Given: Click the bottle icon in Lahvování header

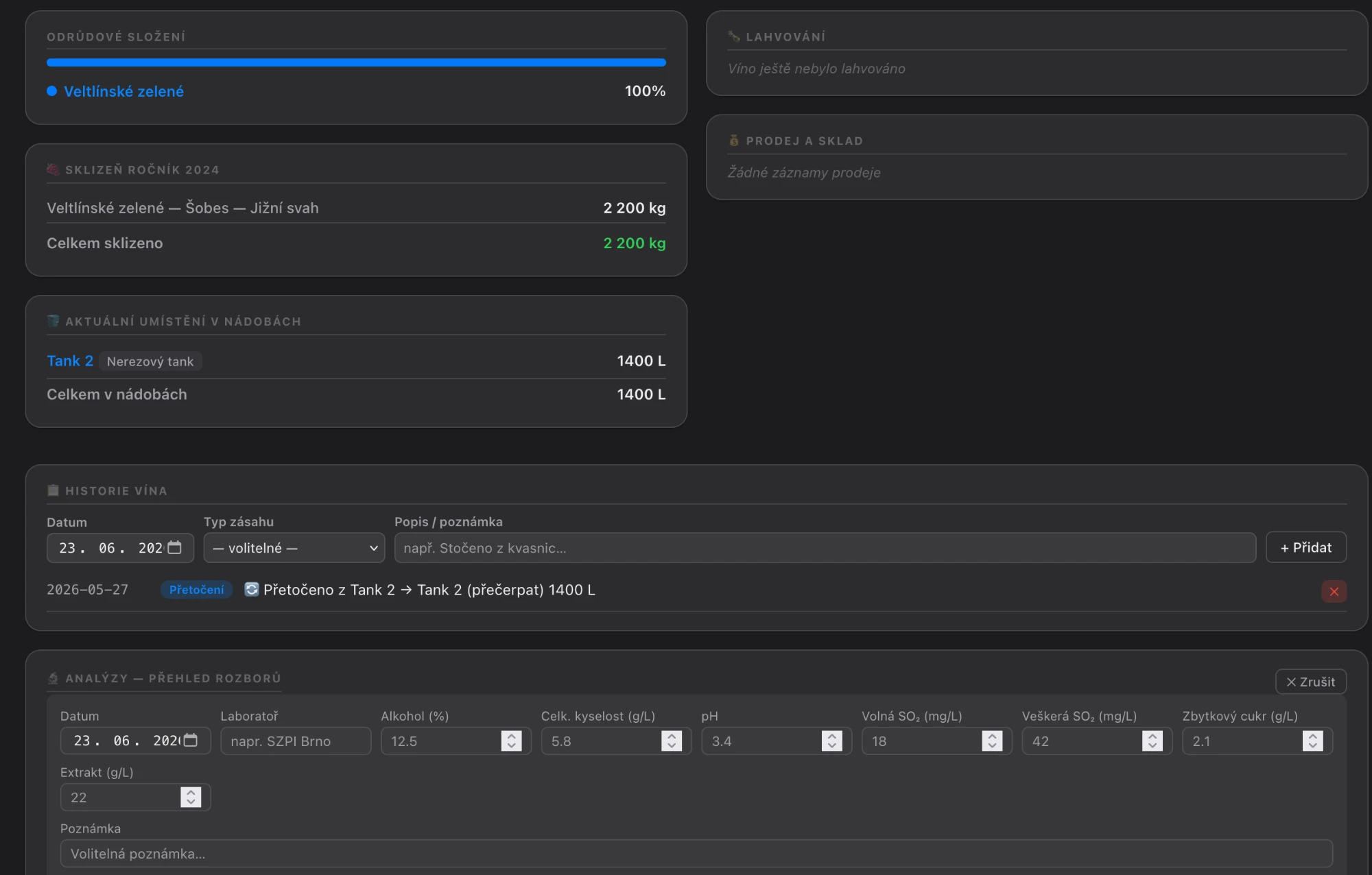Looking at the screenshot, I should (x=734, y=36).
